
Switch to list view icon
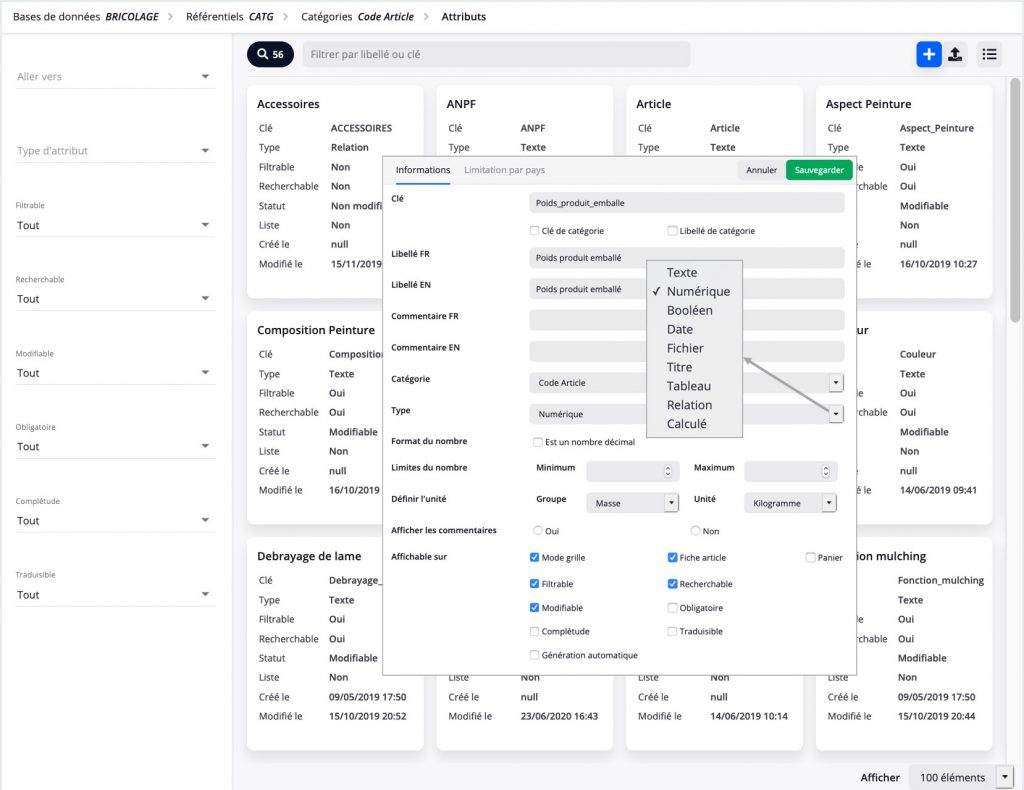coord(989,54)
